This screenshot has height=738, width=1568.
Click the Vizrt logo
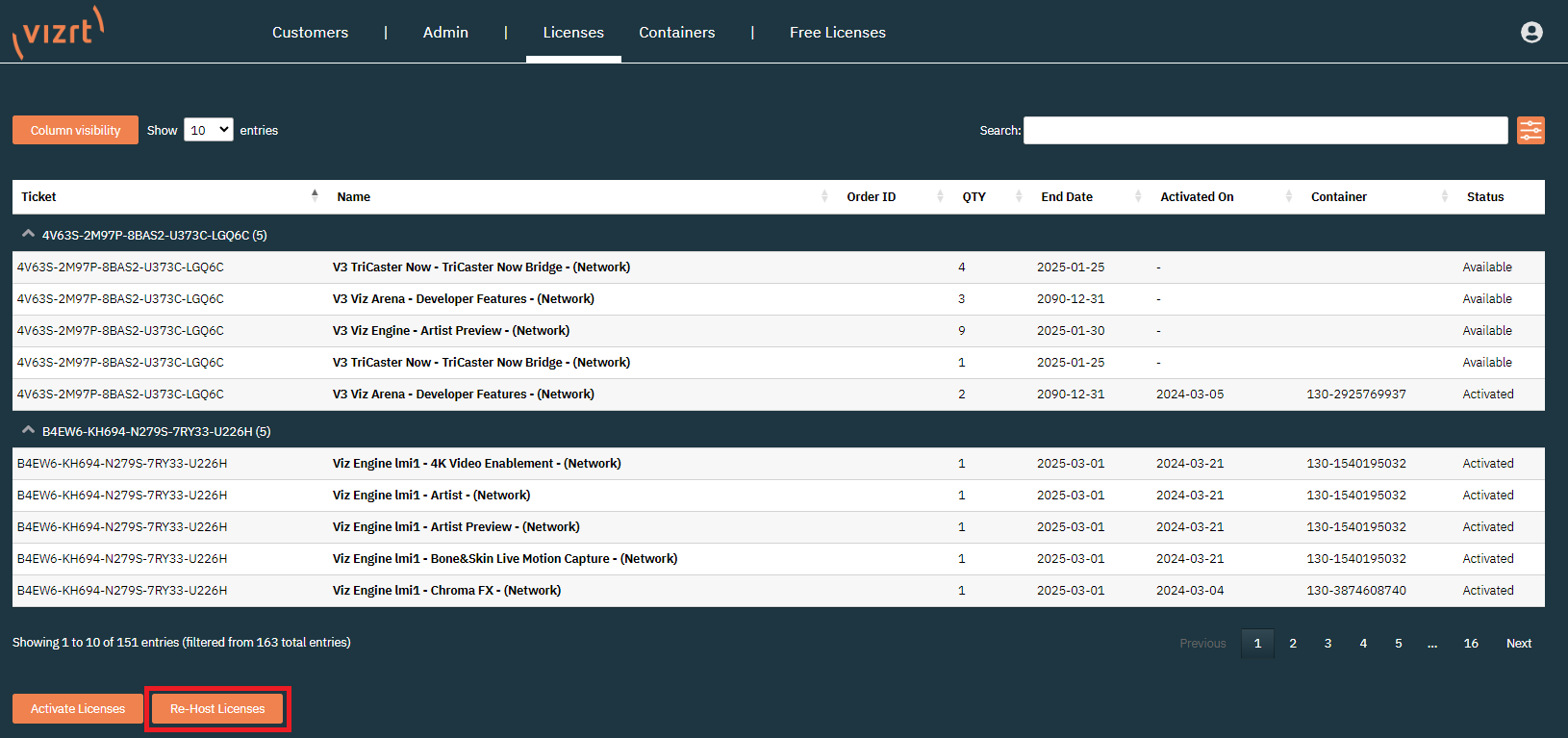tap(58, 33)
